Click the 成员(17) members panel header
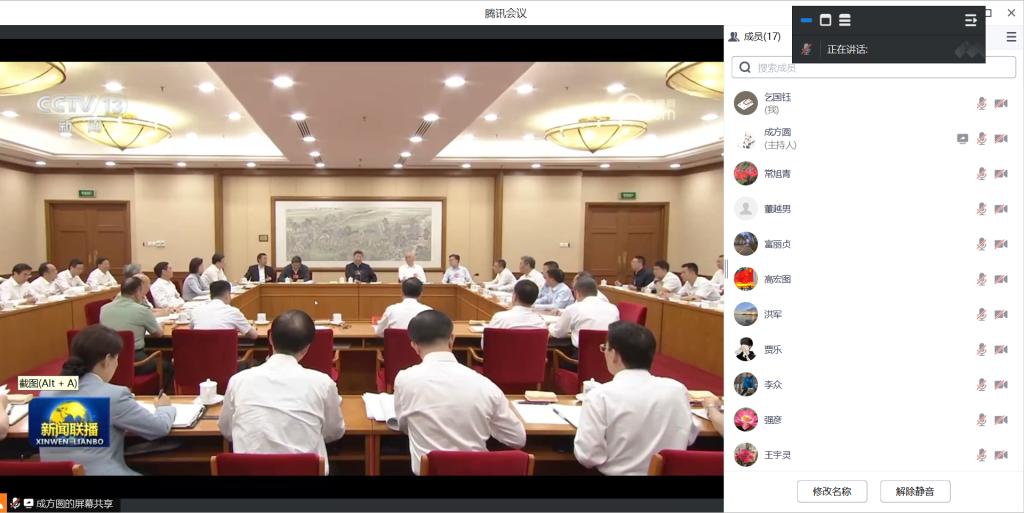This screenshot has width=1024, height=513. click(x=755, y=37)
